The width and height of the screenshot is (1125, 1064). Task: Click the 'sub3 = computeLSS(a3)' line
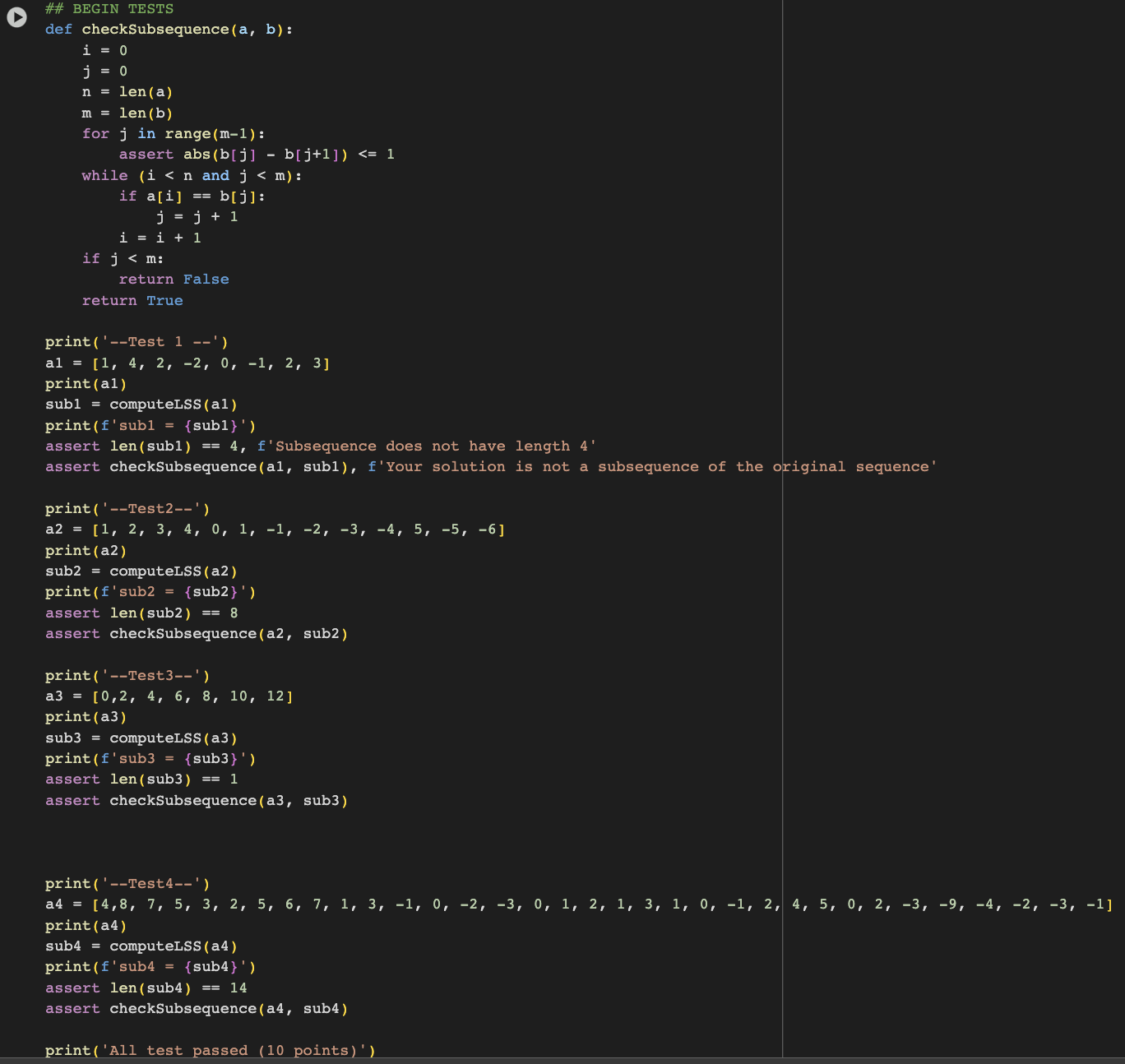tap(141, 738)
